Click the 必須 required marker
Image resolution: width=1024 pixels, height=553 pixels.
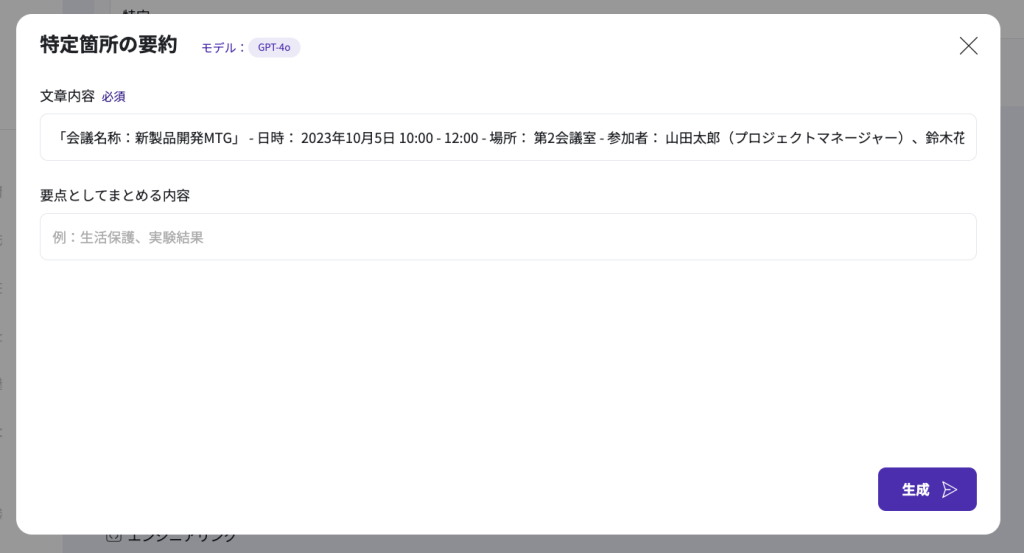point(113,97)
